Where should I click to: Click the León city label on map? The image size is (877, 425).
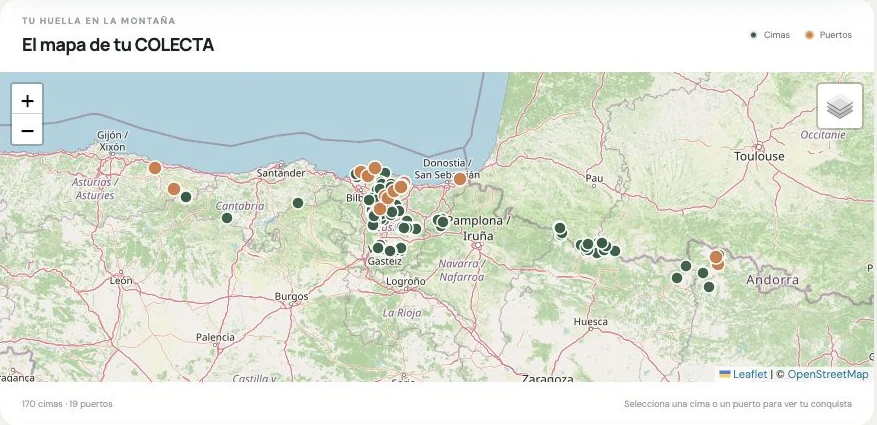[x=121, y=280]
